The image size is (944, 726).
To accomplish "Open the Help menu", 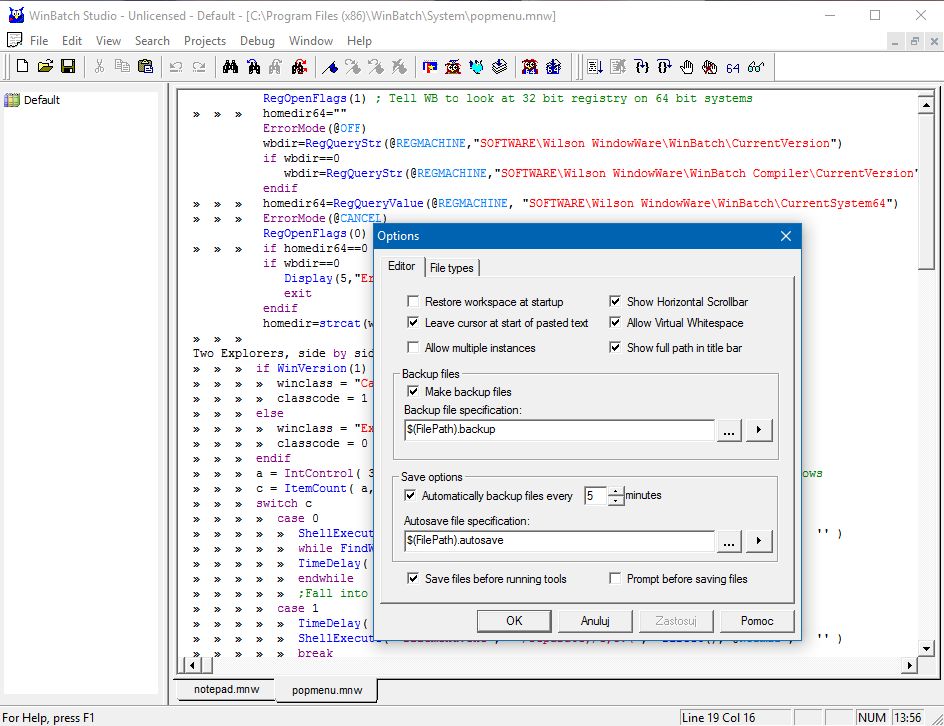I will coord(359,41).
